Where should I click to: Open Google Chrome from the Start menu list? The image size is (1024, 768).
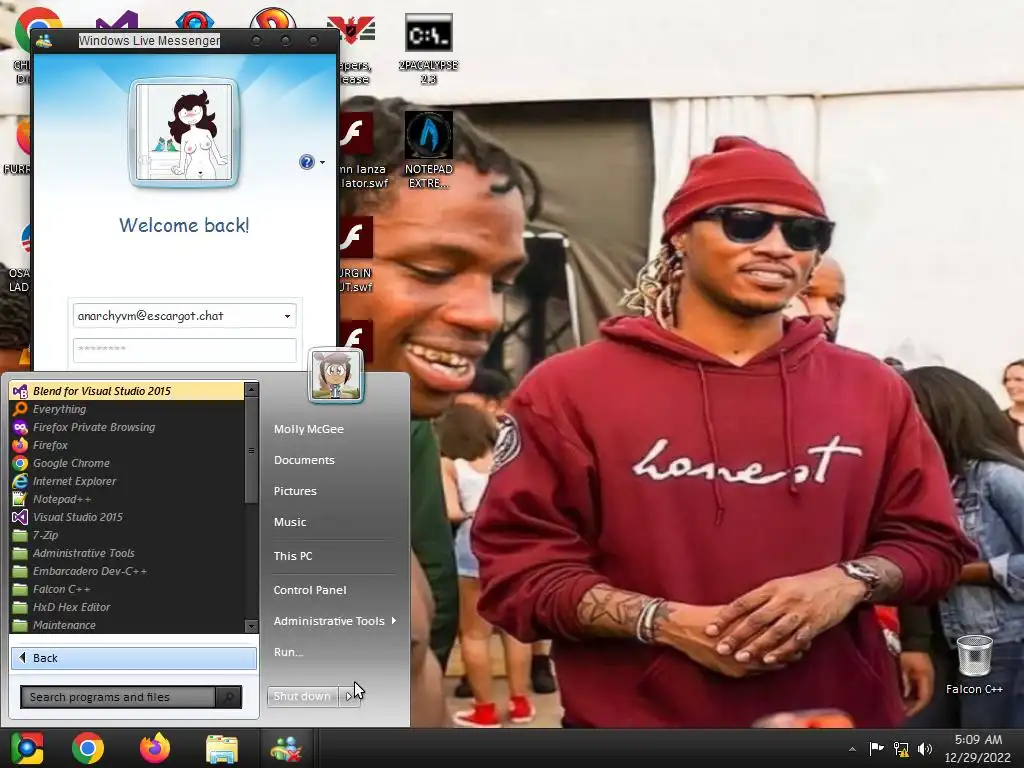[x=127, y=463]
